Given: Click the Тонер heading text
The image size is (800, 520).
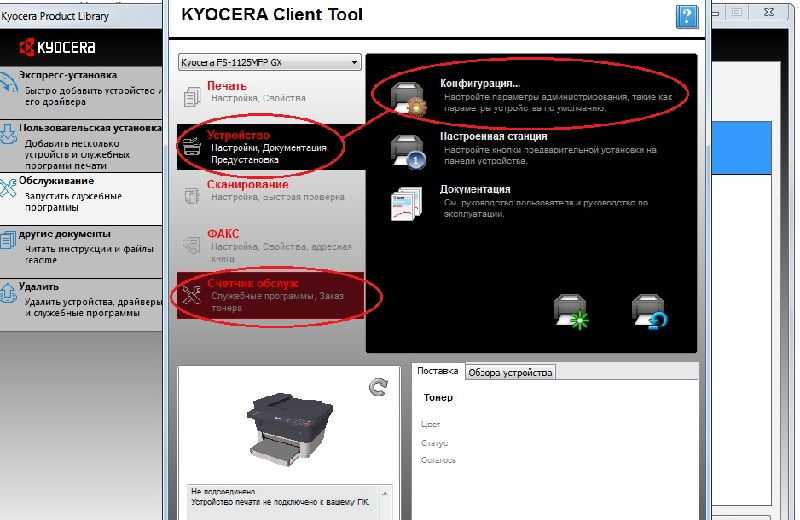Looking at the screenshot, I should [x=438, y=397].
